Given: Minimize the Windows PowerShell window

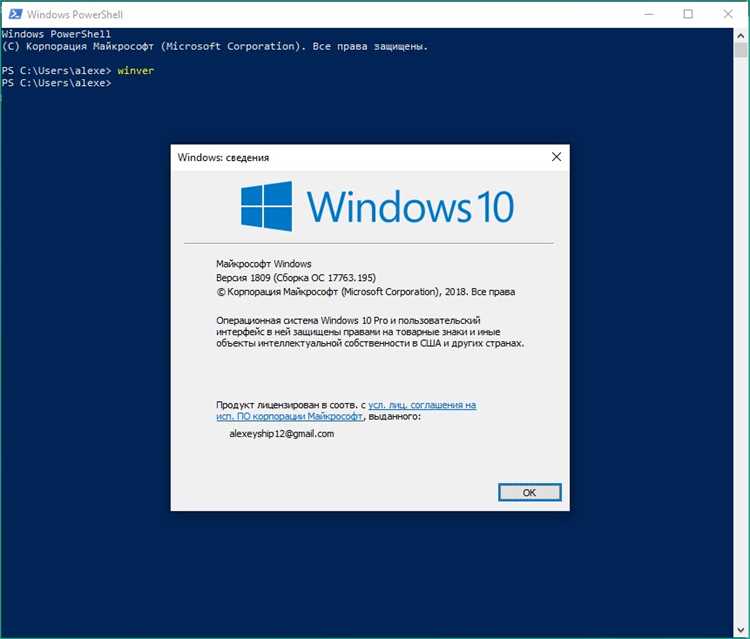Looking at the screenshot, I should pos(649,14).
